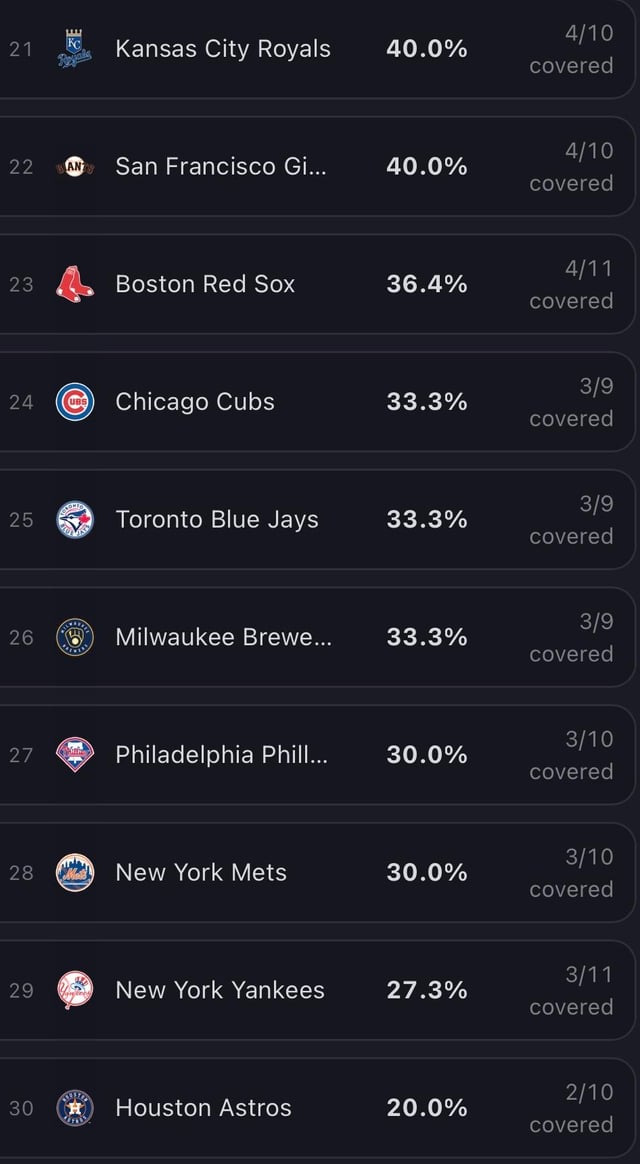This screenshot has width=640, height=1164.
Task: Click the New York Yankees logo
Action: tap(75, 990)
